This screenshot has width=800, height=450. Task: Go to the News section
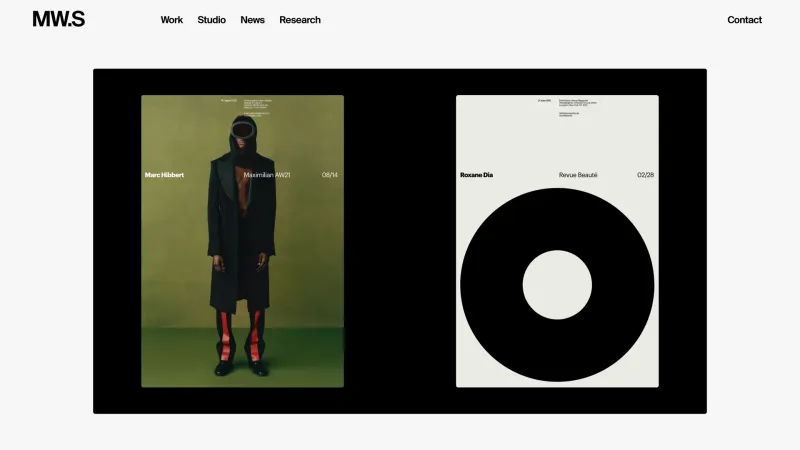point(252,20)
